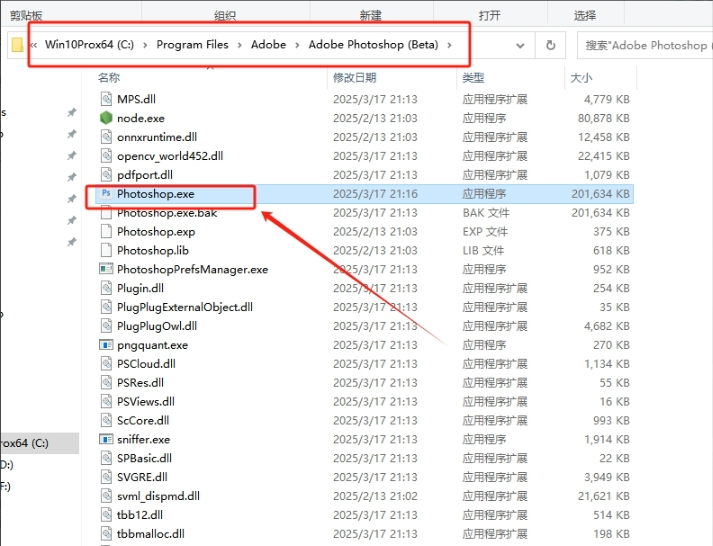Expand chevron after Win10Prox64 (C:) breadcrumb

tap(145, 45)
